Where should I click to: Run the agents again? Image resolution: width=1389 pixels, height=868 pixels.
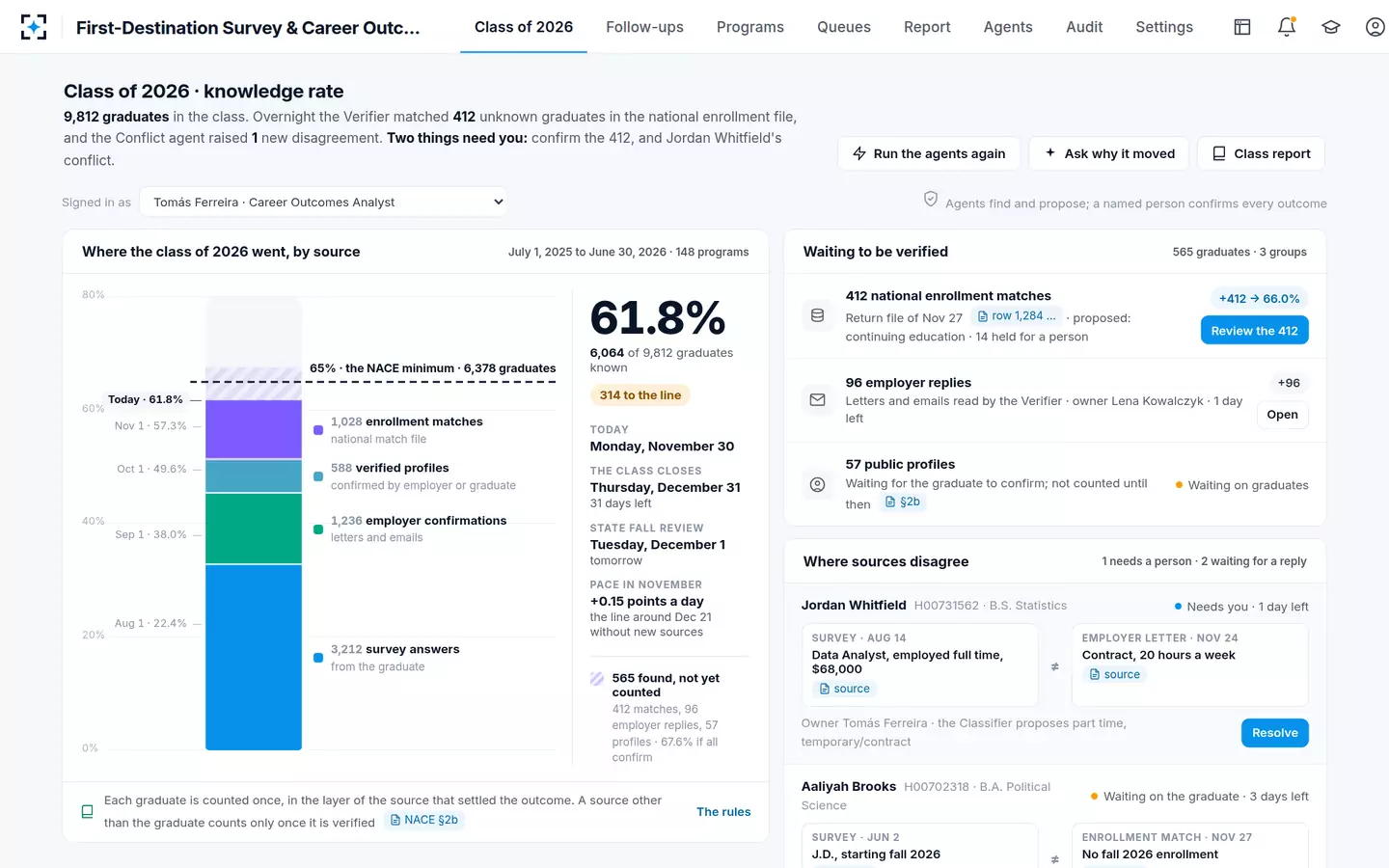click(x=930, y=153)
